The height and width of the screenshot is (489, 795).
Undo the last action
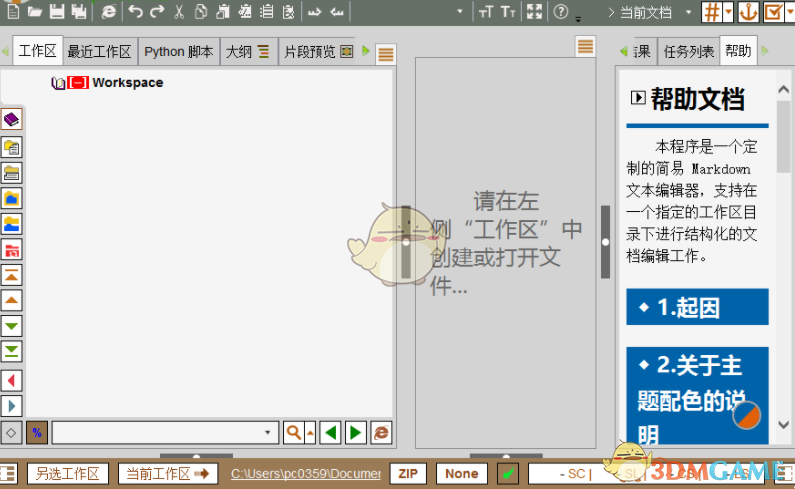click(x=135, y=11)
